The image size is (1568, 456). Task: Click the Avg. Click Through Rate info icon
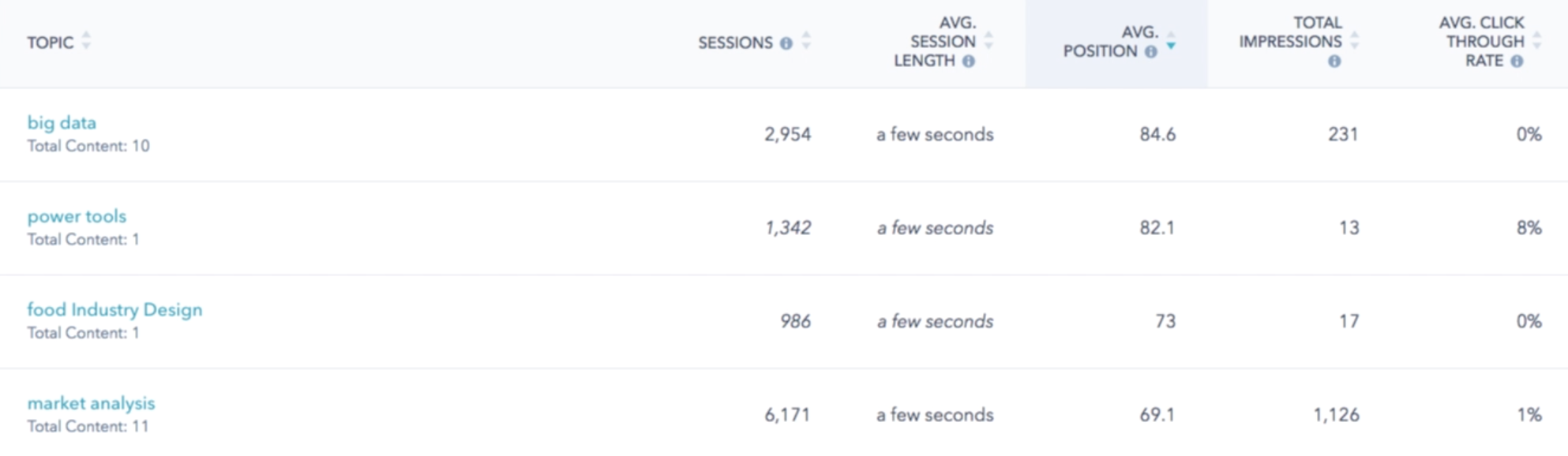(1517, 62)
